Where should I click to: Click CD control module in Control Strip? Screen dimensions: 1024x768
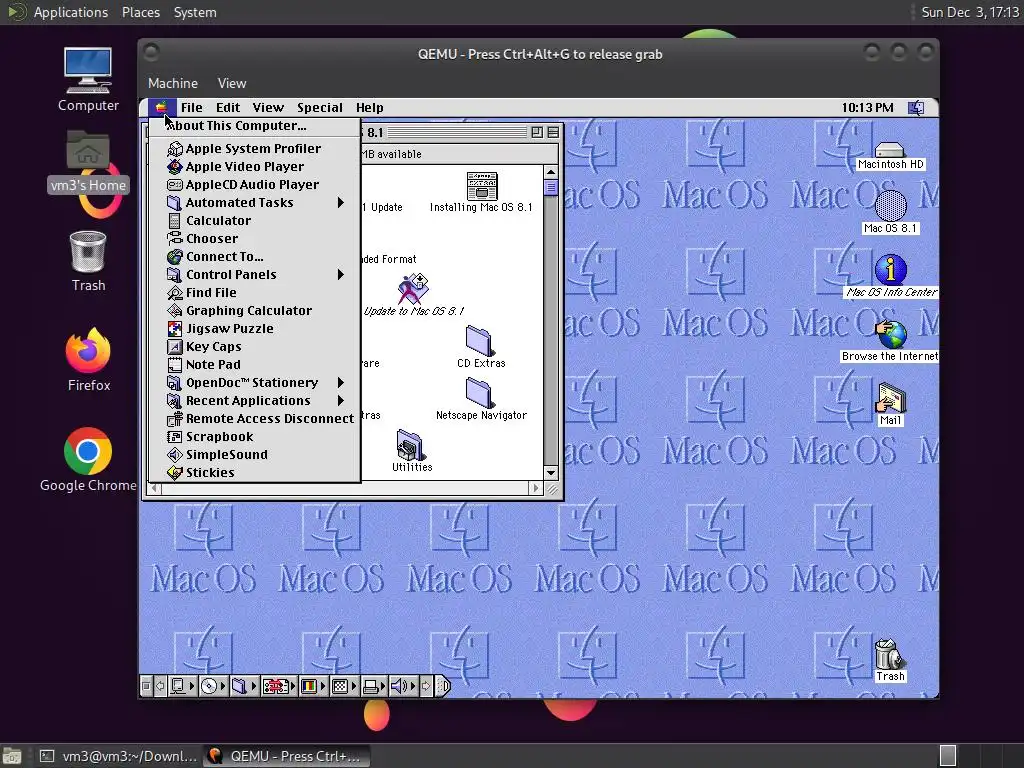(214, 686)
